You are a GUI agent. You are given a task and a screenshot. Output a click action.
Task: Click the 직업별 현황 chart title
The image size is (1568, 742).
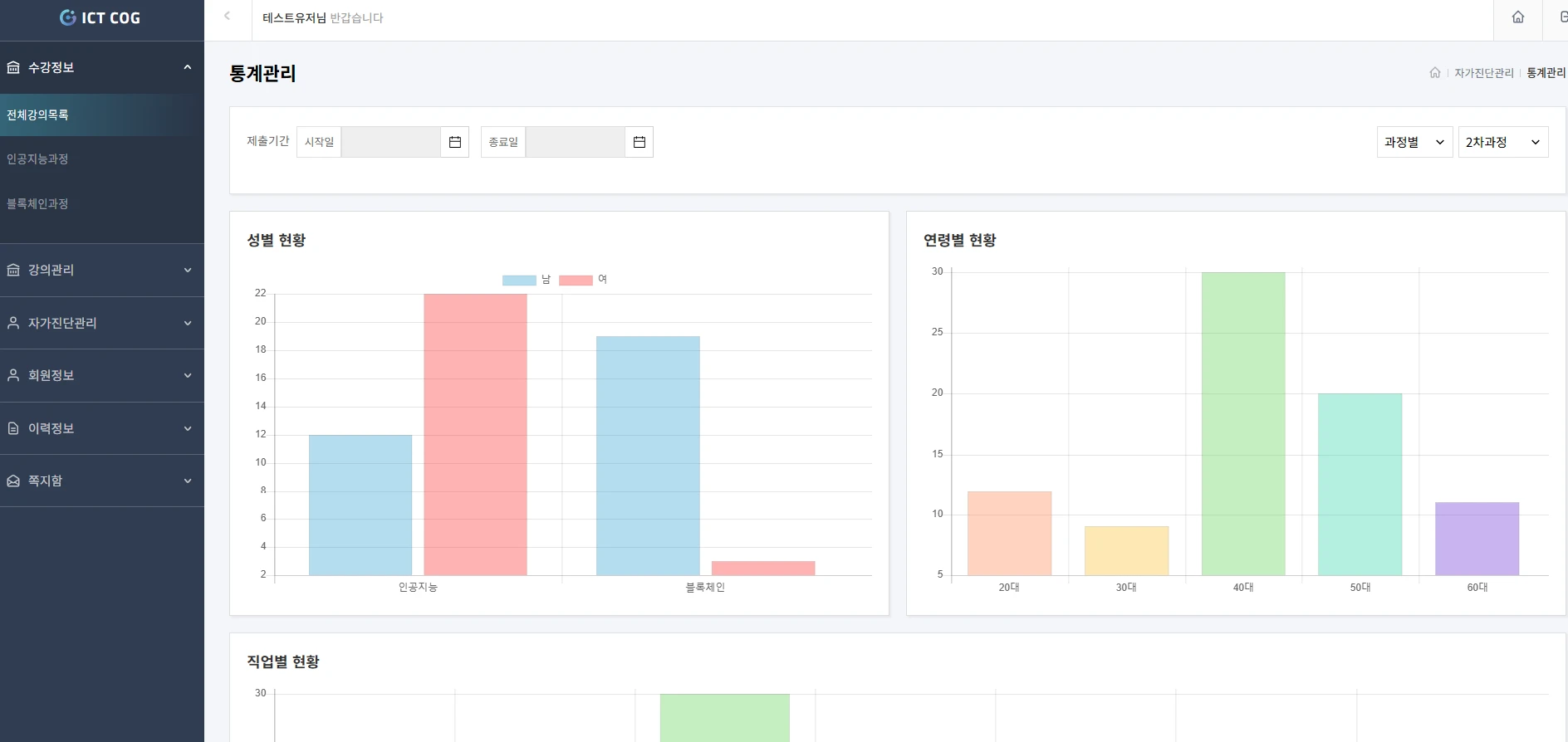point(283,661)
